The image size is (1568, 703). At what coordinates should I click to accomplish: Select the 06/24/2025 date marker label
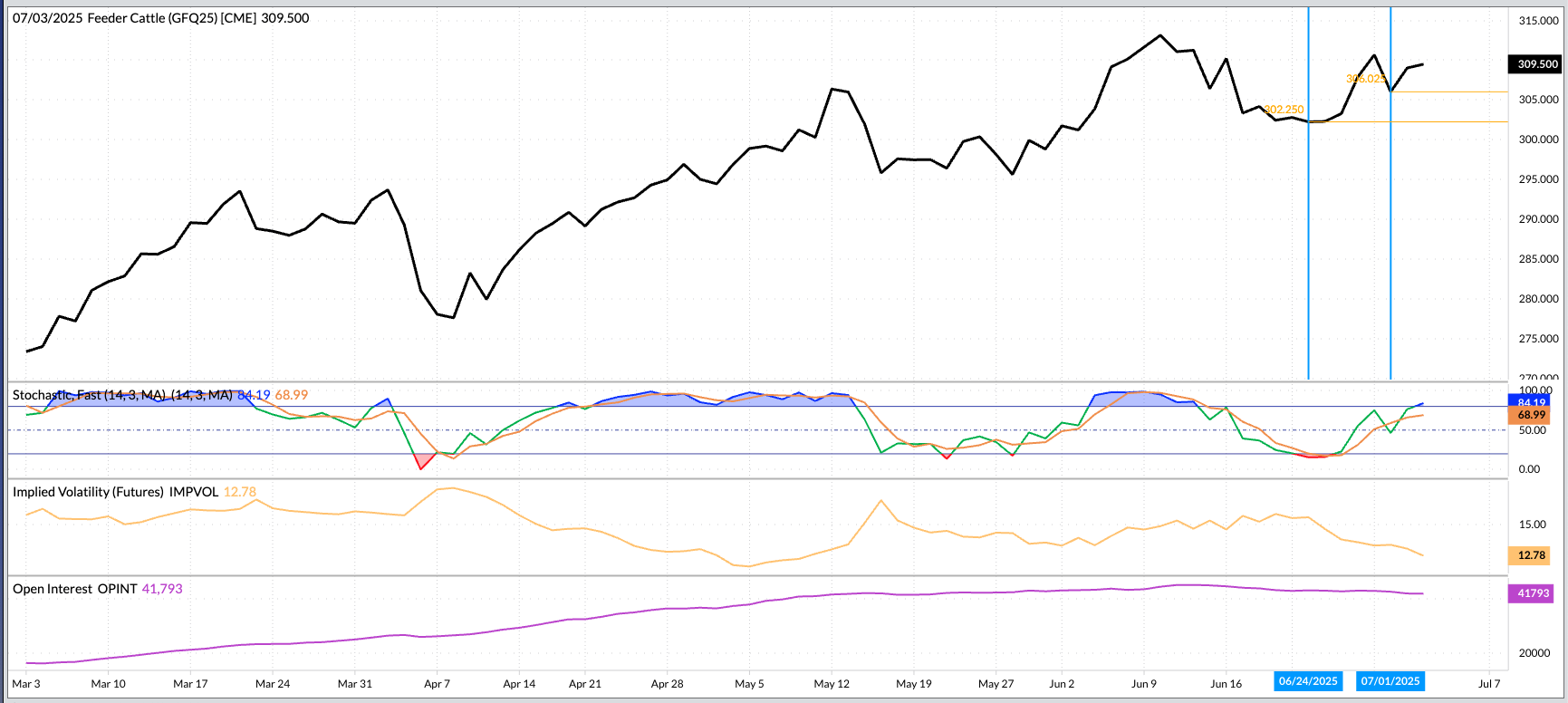click(x=1307, y=681)
